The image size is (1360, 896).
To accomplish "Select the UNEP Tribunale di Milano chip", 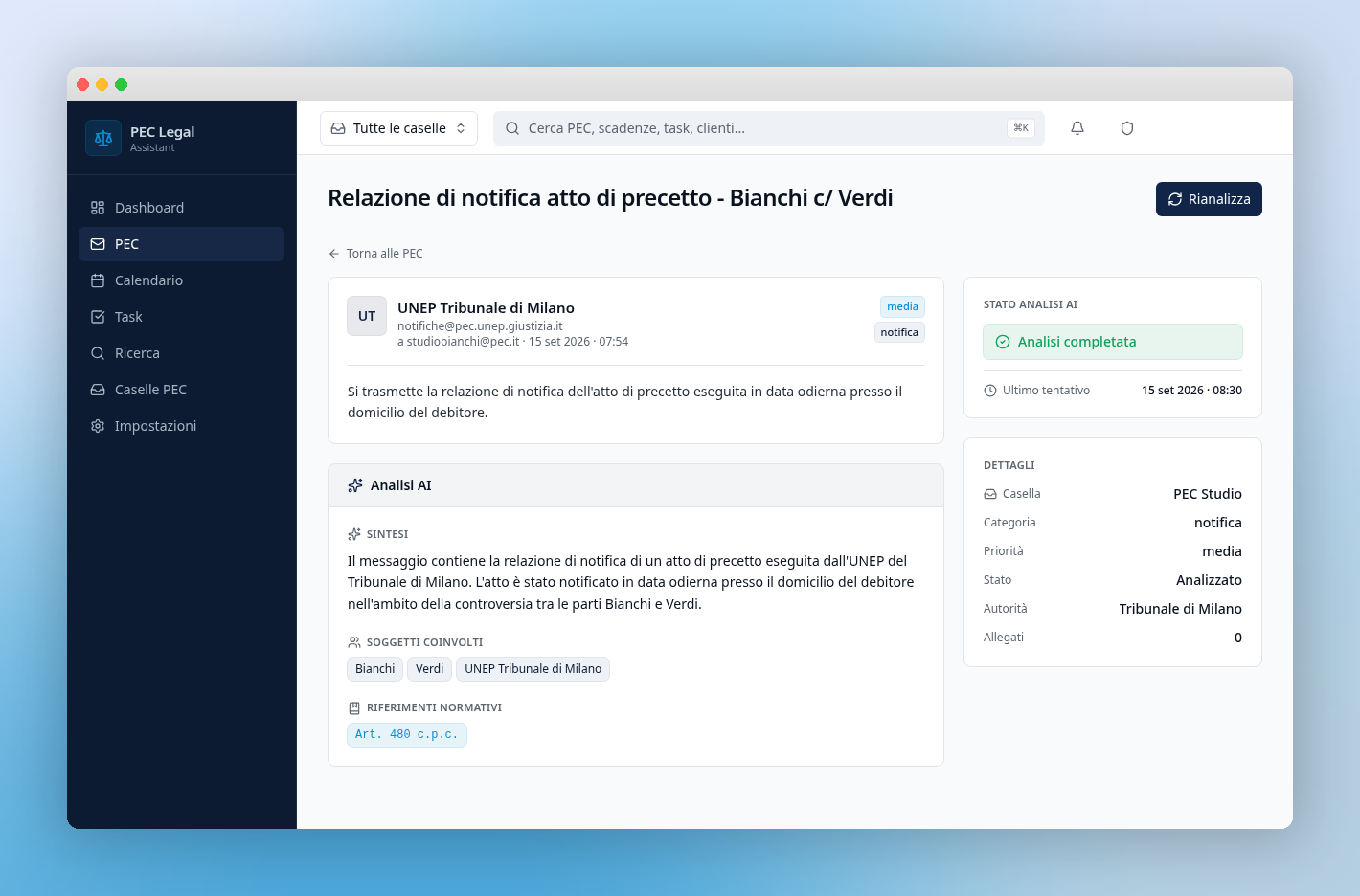I will pos(533,669).
